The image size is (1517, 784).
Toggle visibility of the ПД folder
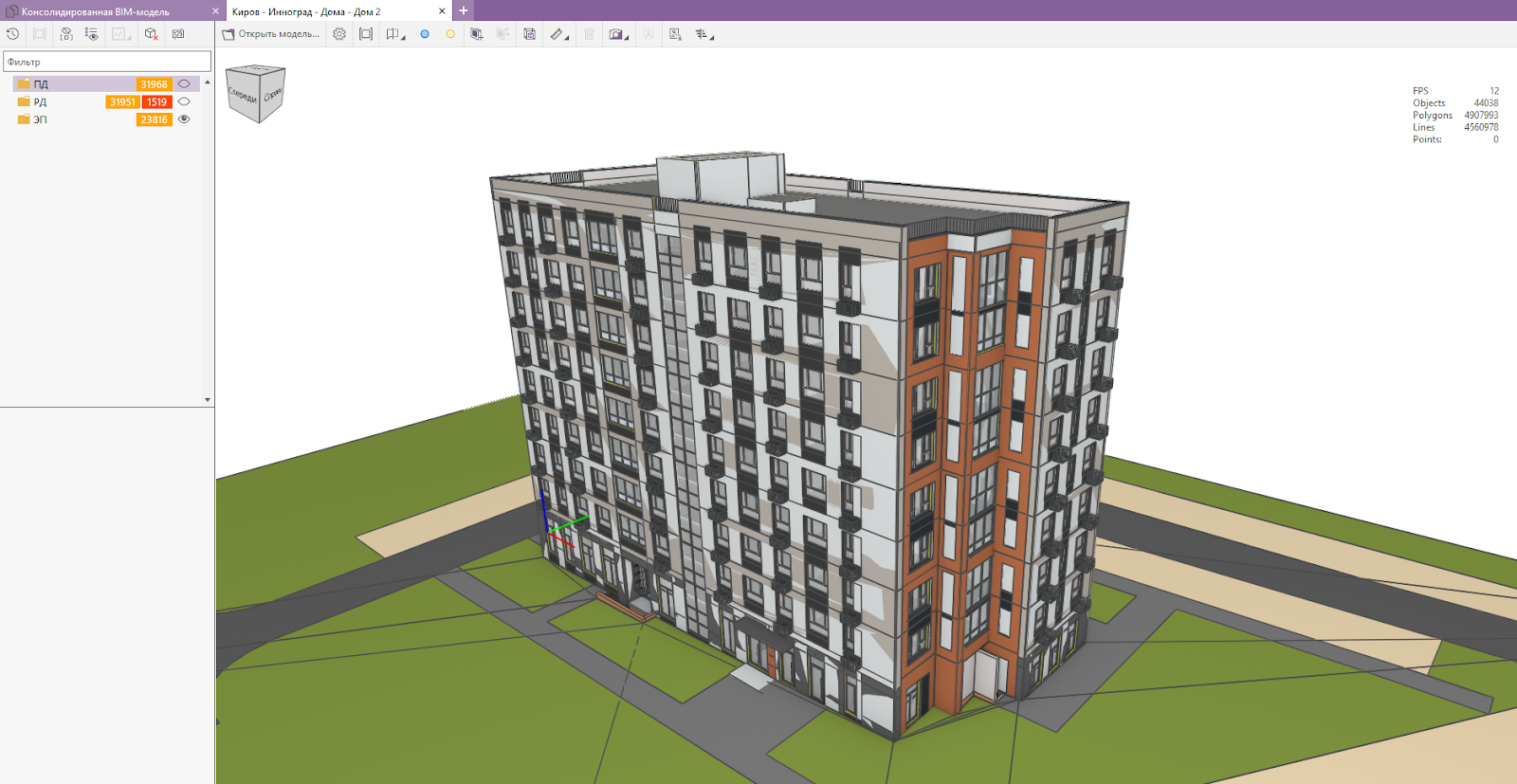pyautogui.click(x=184, y=84)
